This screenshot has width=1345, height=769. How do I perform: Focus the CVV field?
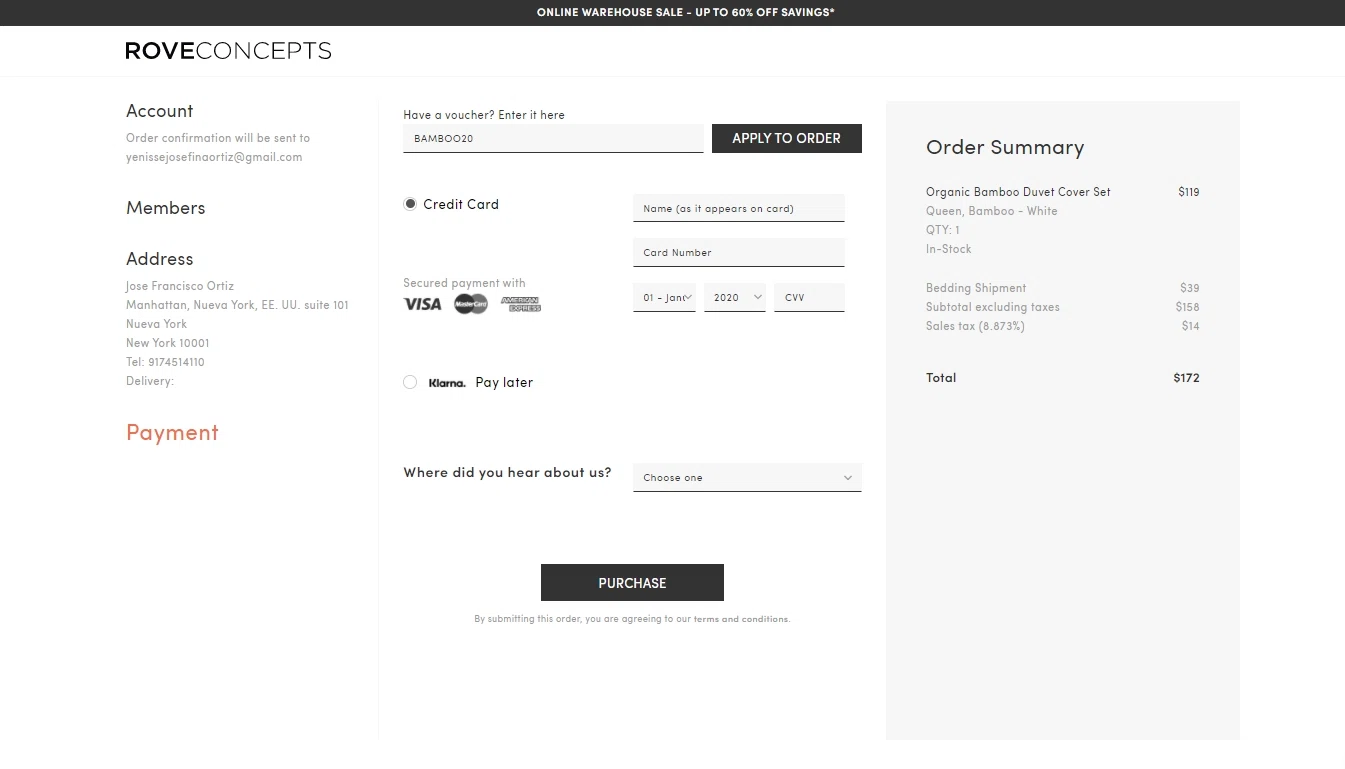[x=809, y=297]
